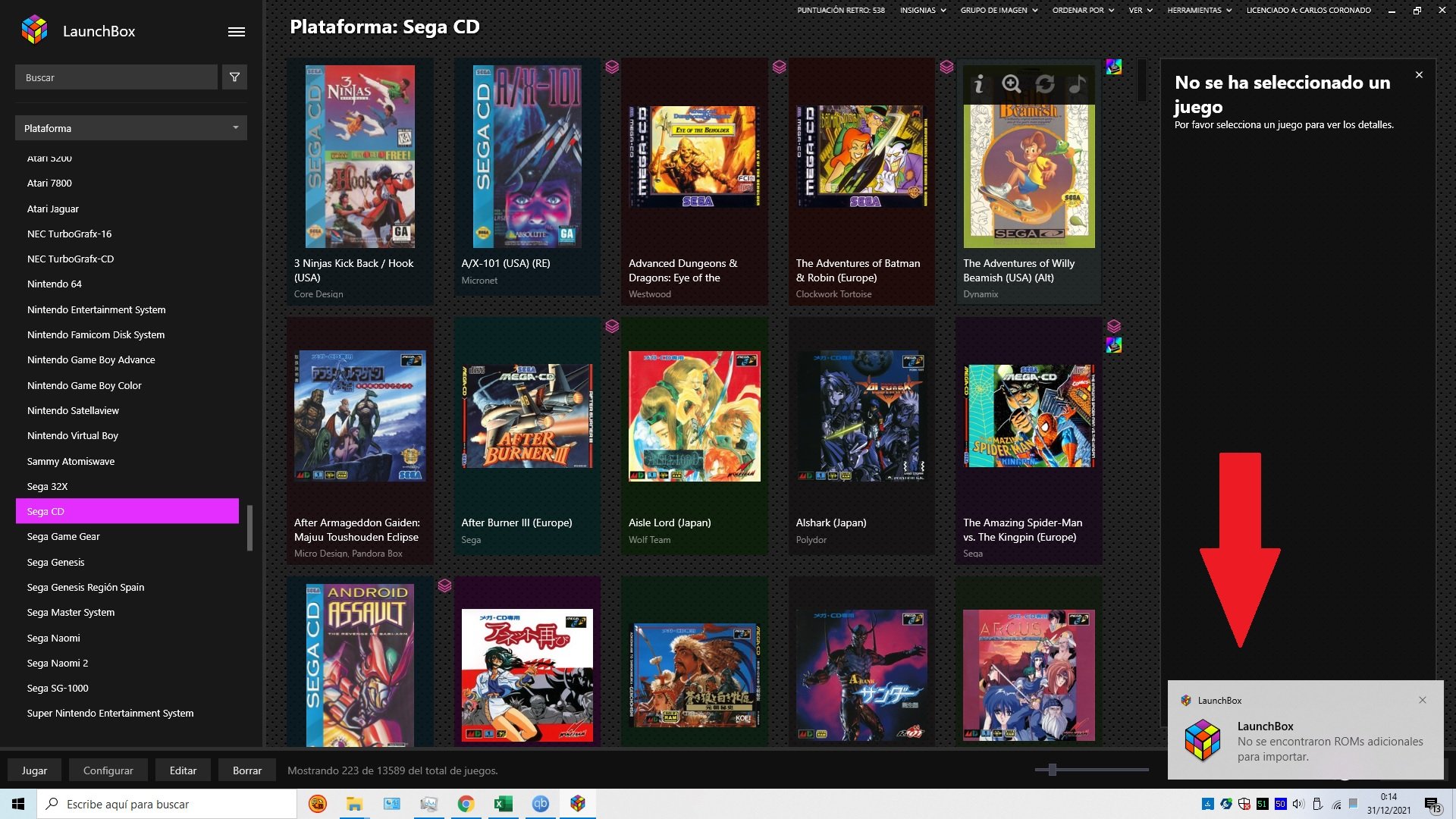
Task: Click the filter funnel icon beside search
Action: tap(234, 77)
